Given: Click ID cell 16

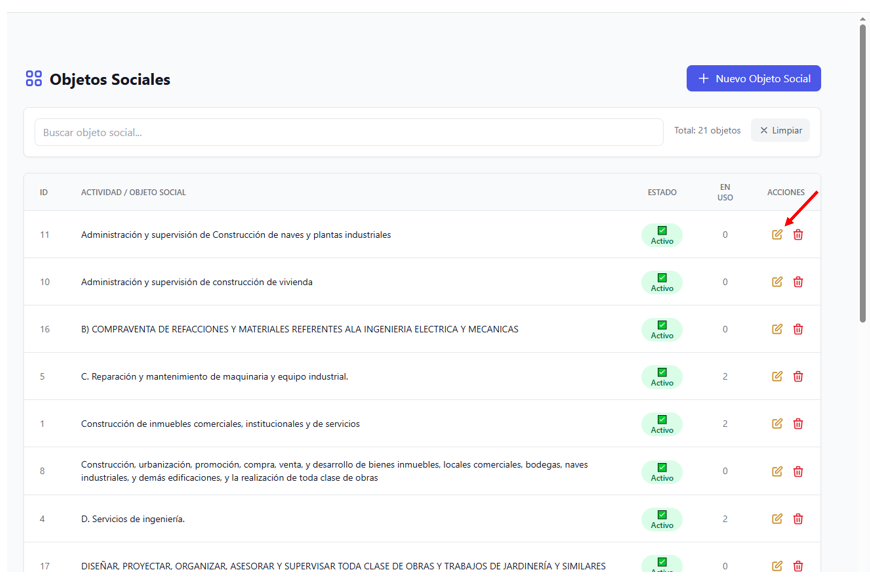Looking at the screenshot, I should tap(44, 329).
